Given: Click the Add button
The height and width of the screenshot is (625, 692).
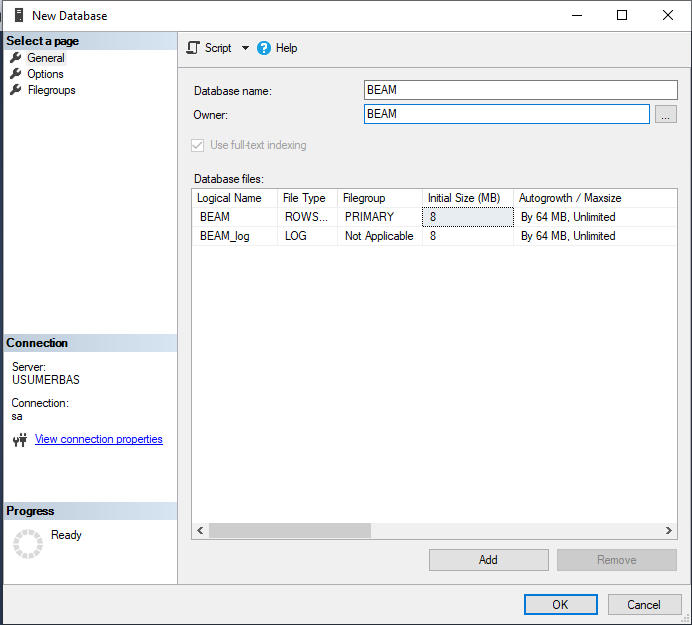Looking at the screenshot, I should point(488,560).
